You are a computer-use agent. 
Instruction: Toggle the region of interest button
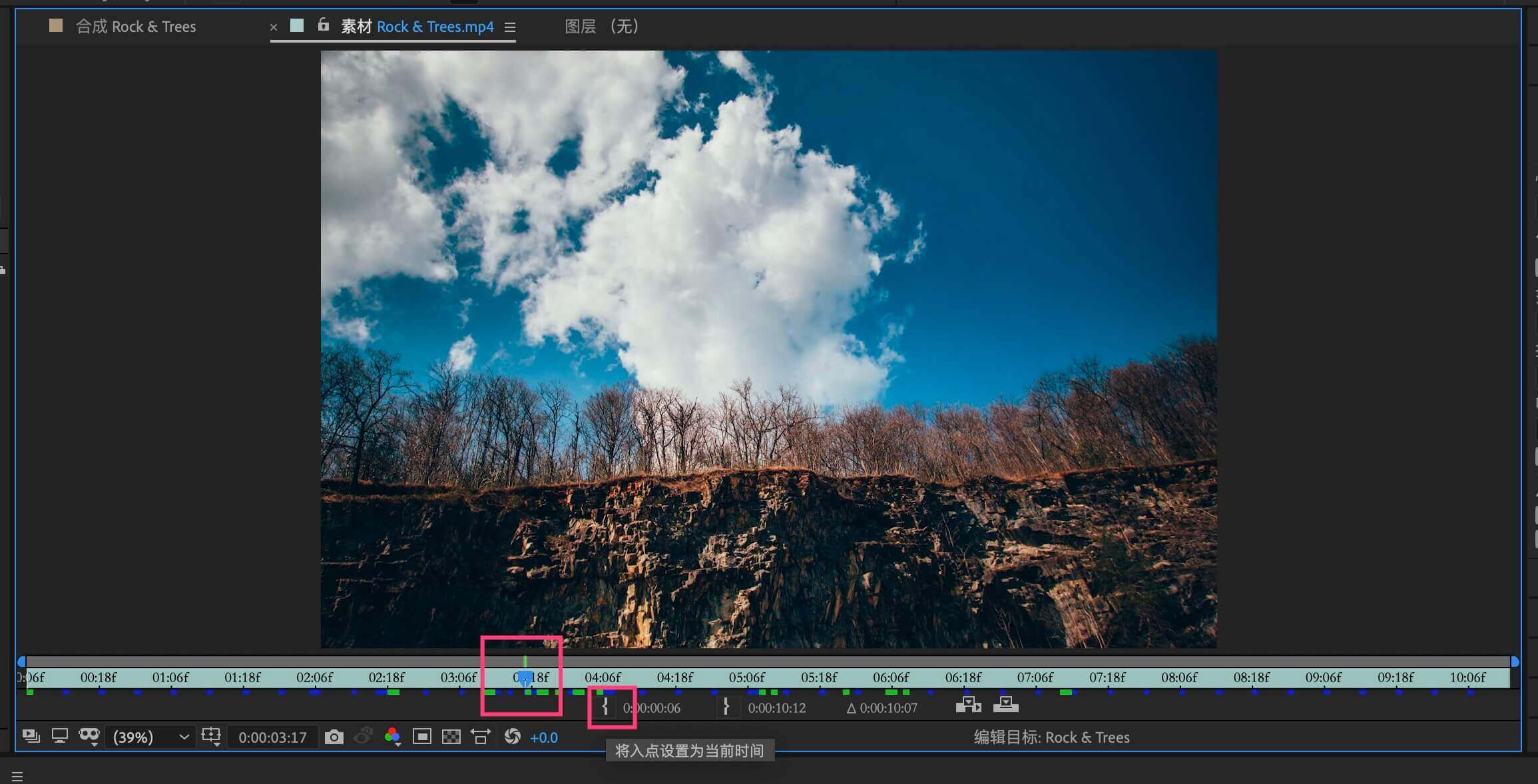421,737
